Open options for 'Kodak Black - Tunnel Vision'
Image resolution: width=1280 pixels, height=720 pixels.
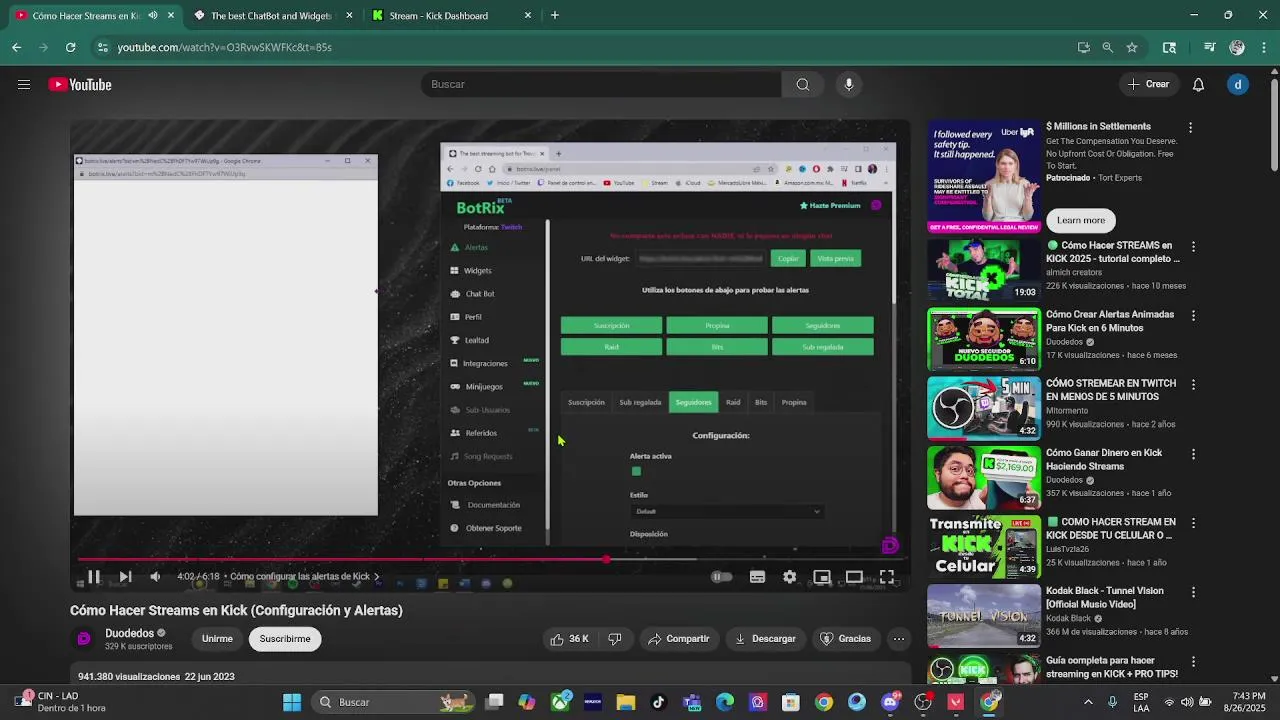click(1193, 593)
